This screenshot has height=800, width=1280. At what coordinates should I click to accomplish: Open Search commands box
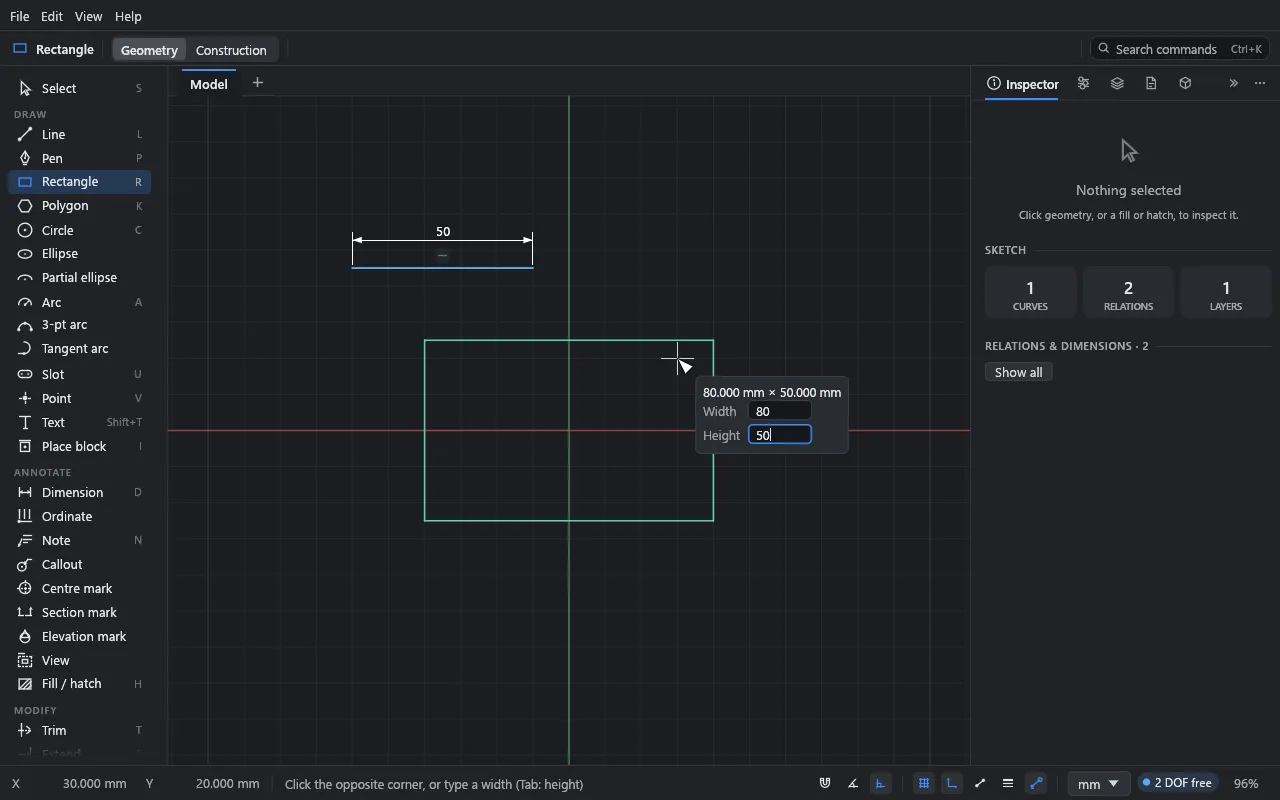point(1180,49)
